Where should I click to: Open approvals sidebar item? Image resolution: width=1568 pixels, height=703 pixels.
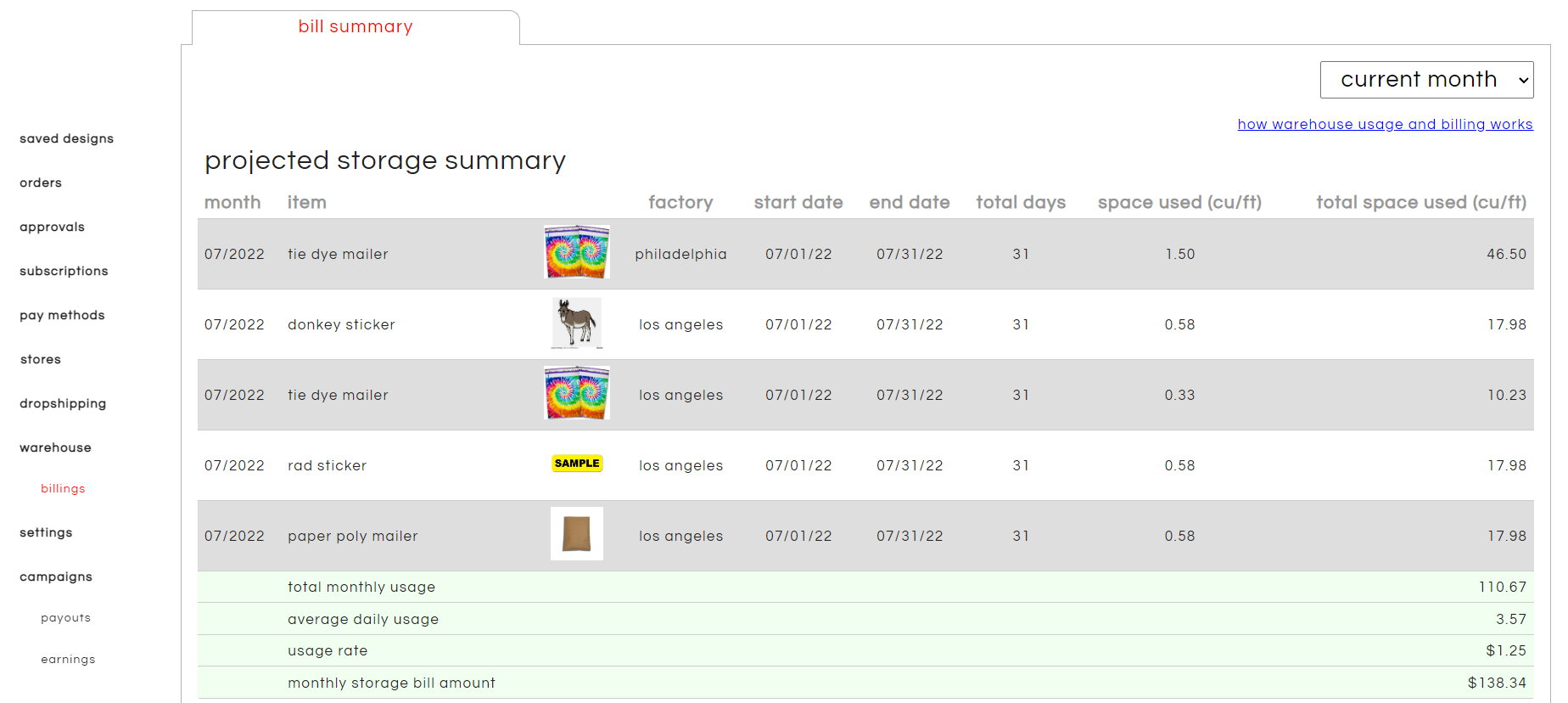coord(52,227)
